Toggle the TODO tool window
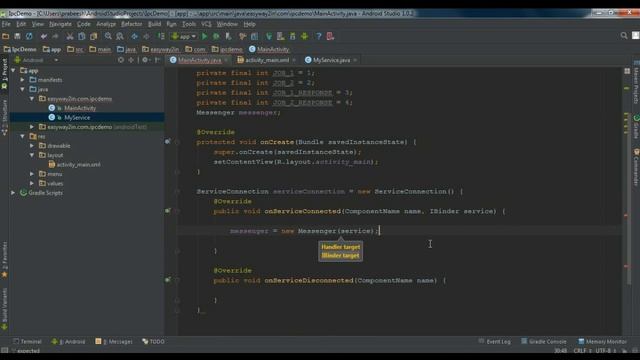Screen dimensions: 640x360 [x=153, y=342]
